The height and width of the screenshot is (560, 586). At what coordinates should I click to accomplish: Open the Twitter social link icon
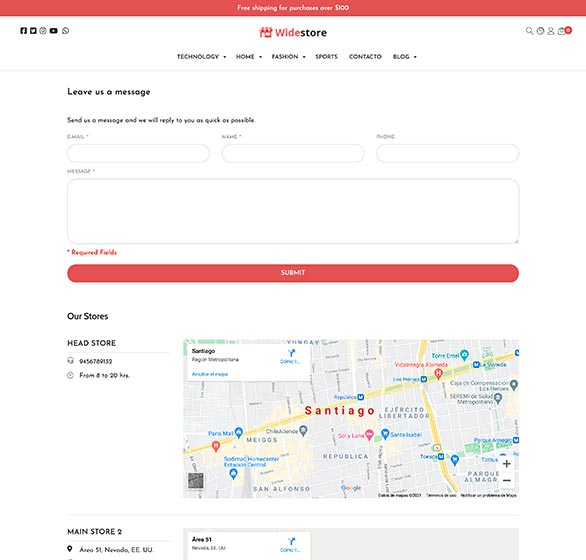[33, 31]
